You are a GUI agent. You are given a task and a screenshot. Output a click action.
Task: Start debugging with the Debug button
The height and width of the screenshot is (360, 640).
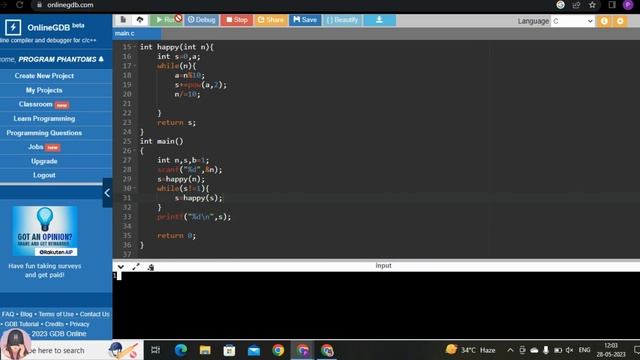tap(202, 20)
